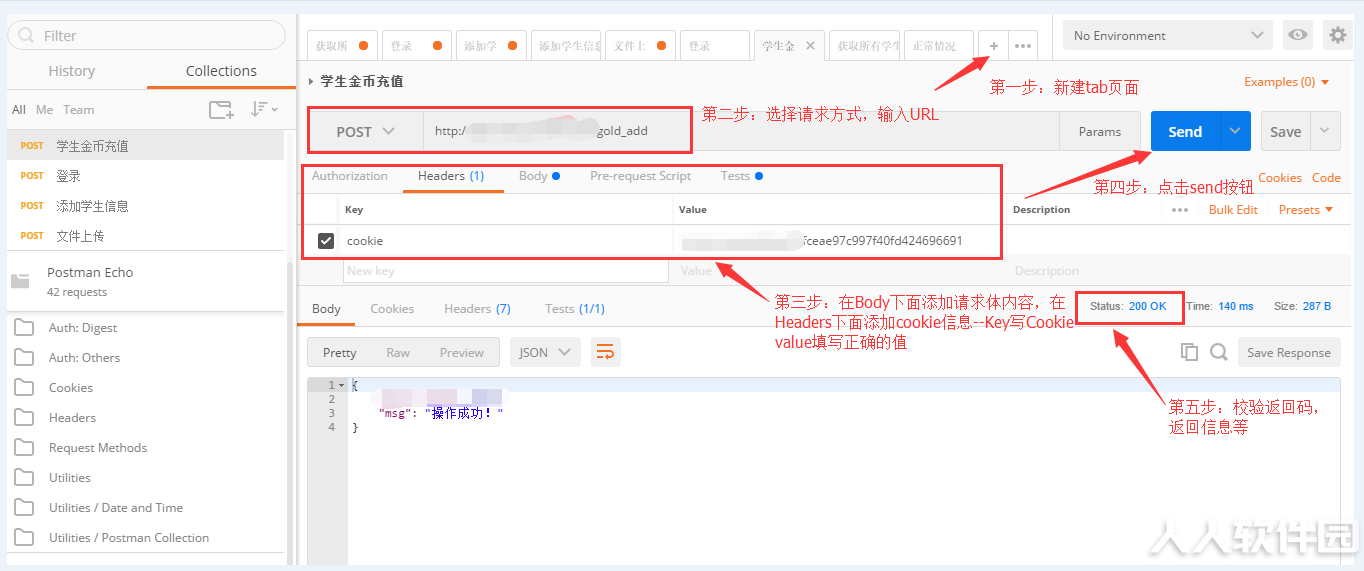Switch to the History tab
The width and height of the screenshot is (1364, 571).
coord(72,71)
